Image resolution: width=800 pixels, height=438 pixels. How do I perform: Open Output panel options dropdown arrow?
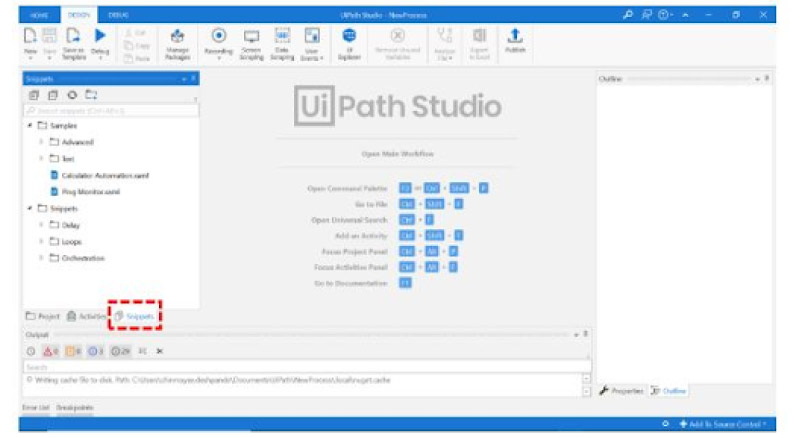tap(577, 335)
